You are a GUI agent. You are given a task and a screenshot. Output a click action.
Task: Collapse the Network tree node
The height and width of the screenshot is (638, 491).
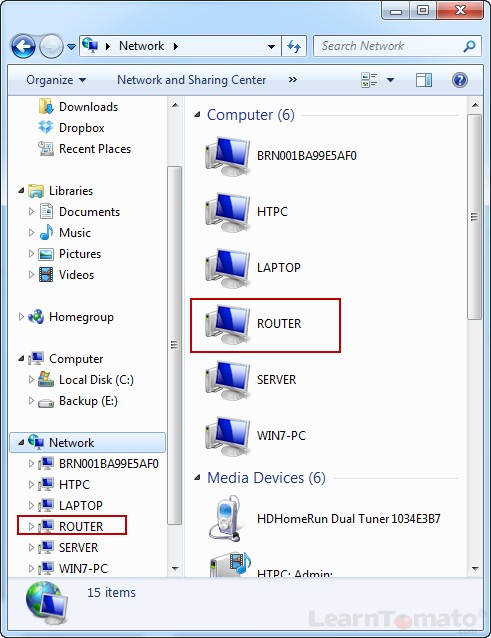click(x=22, y=442)
